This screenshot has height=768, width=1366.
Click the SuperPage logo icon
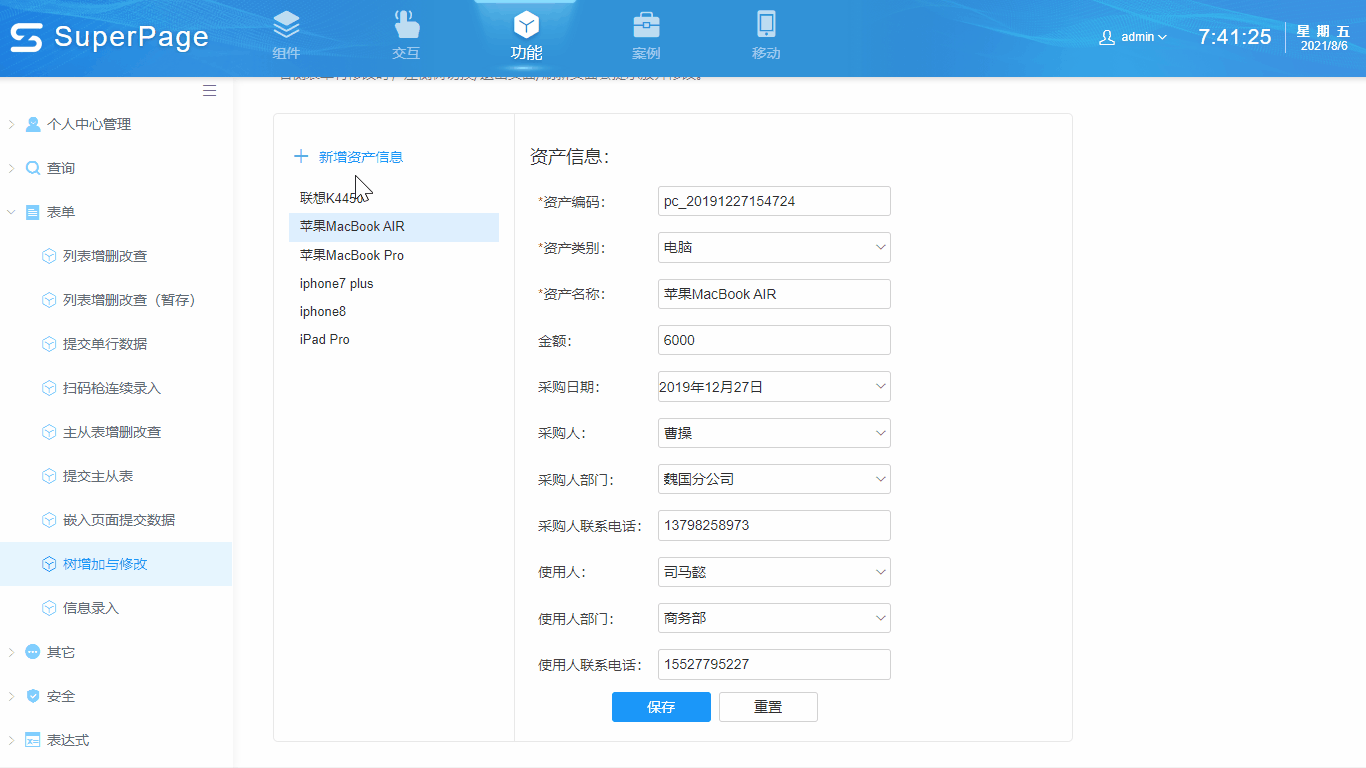26,37
